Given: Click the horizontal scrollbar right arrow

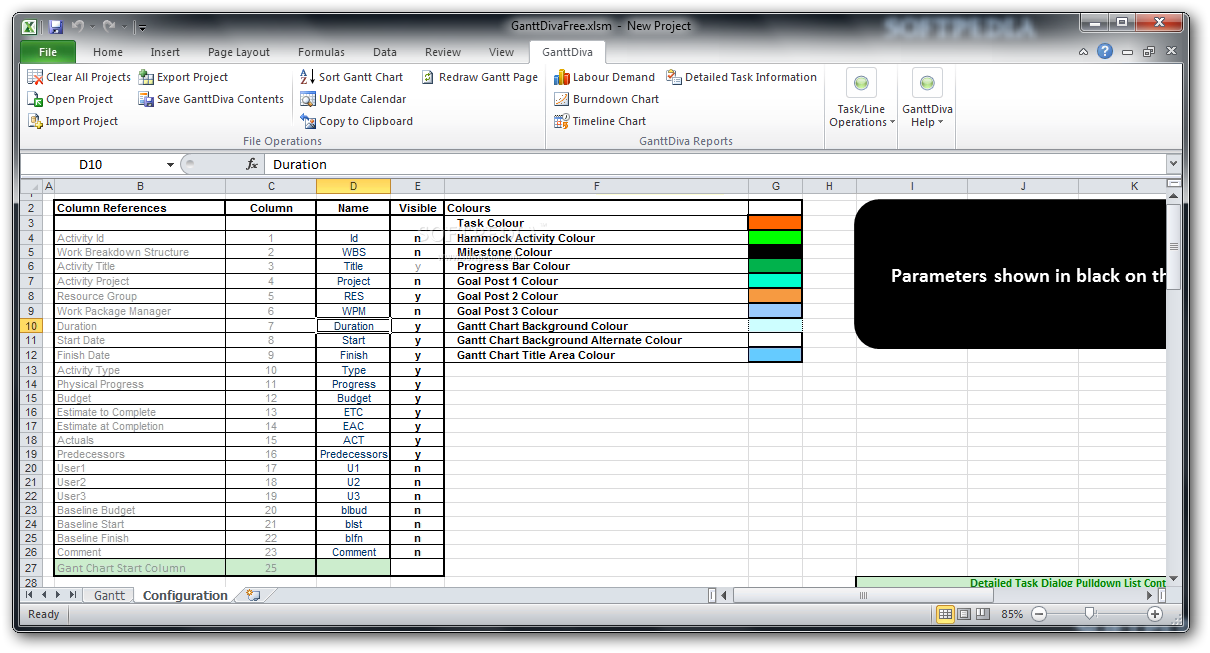Looking at the screenshot, I should pyautogui.click(x=1149, y=595).
